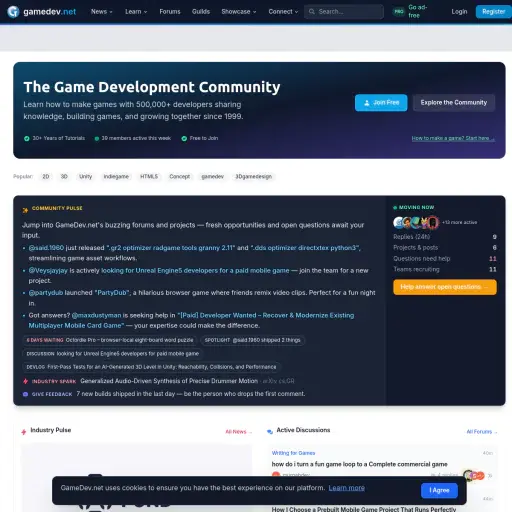The width and height of the screenshot is (512, 512).
Task: Click Projects & posts stat row
Action: pos(445,248)
